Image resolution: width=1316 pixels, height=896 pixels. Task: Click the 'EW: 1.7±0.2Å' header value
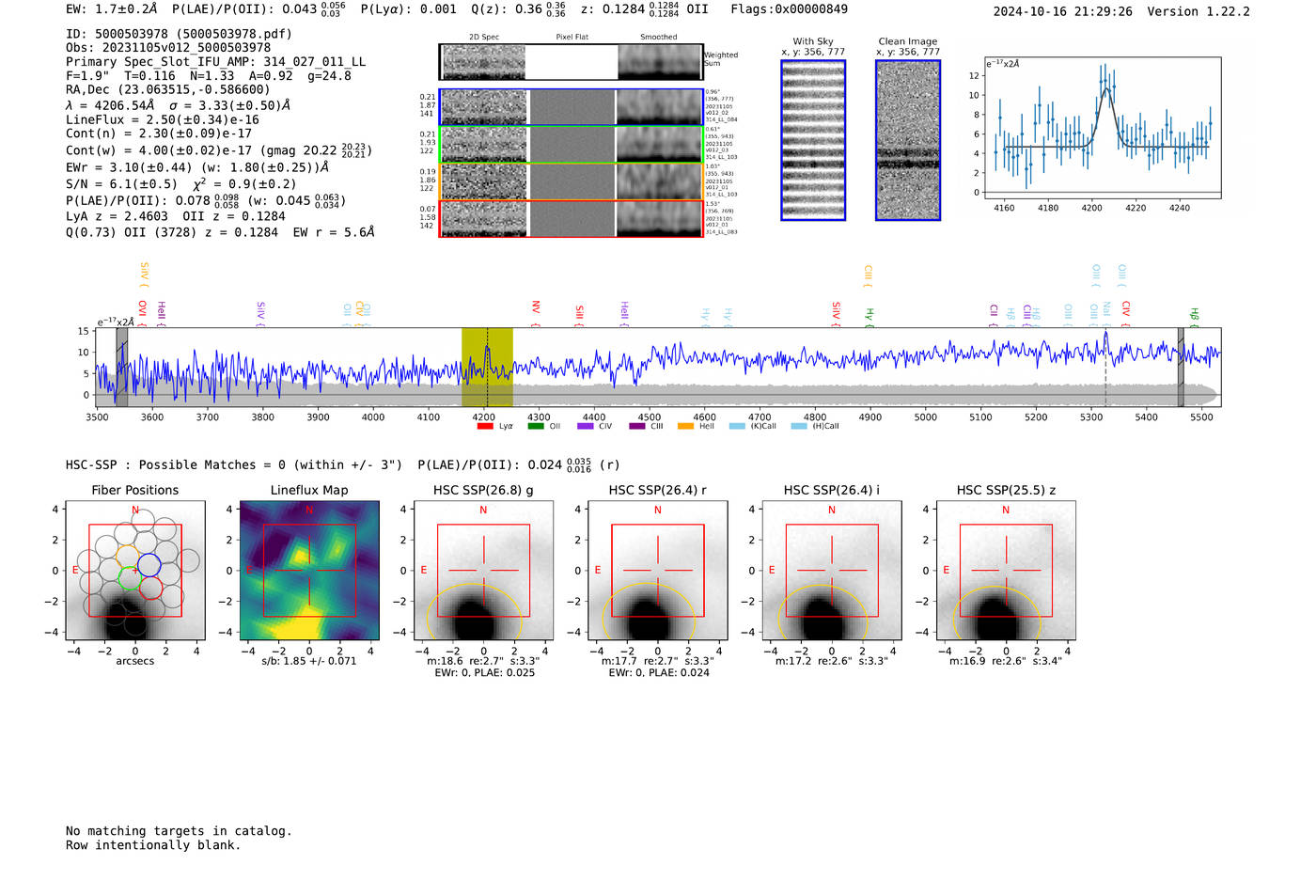tap(112, 9)
